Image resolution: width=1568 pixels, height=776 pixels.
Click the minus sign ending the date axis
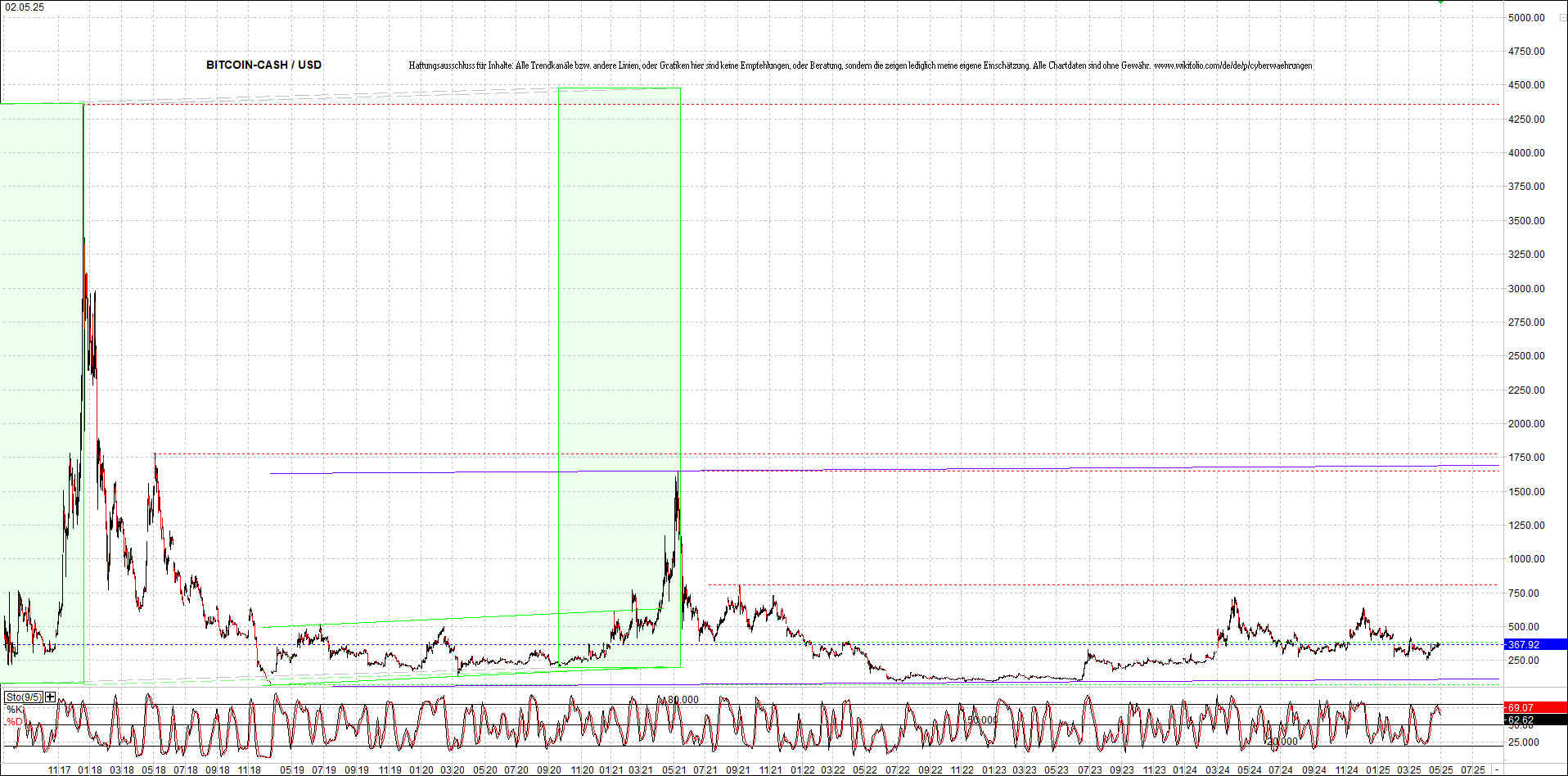[x=1497, y=769]
